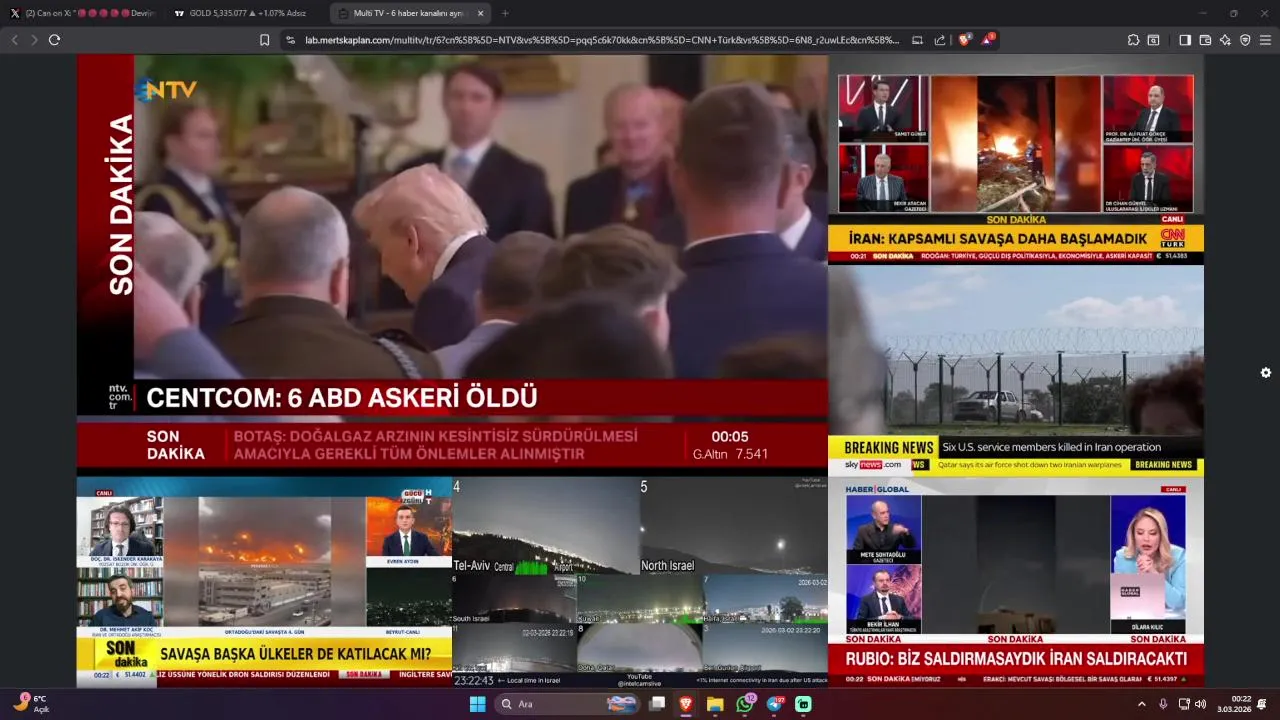Open the multi TV settings gear

[x=1265, y=372]
